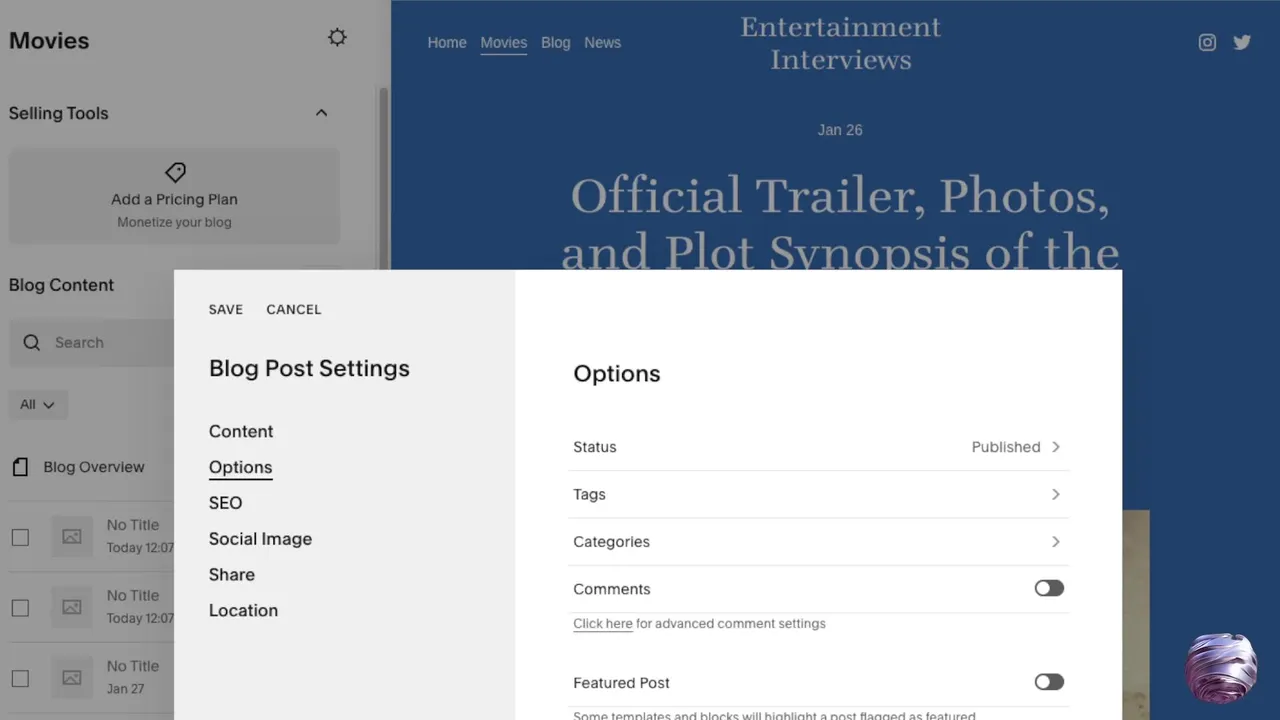Open the Tags row chevron

click(x=1055, y=494)
